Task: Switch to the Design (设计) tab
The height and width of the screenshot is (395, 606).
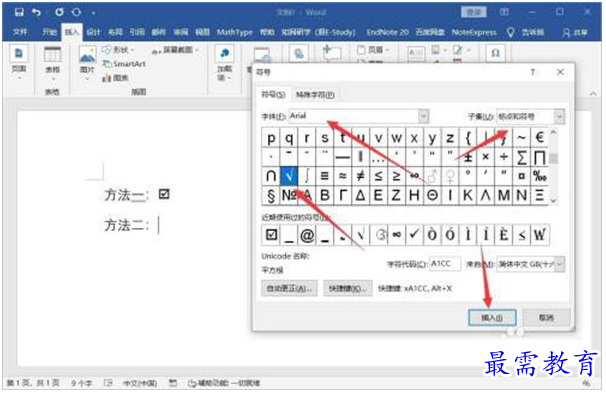Action: [93, 32]
